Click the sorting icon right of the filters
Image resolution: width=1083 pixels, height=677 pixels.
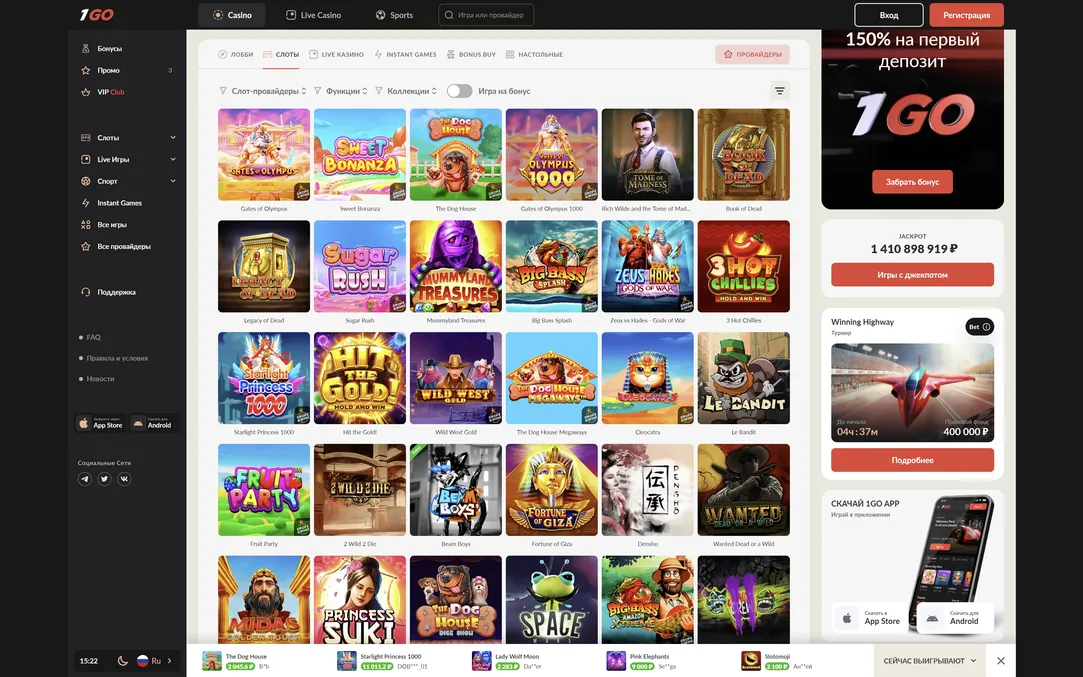pos(777,88)
